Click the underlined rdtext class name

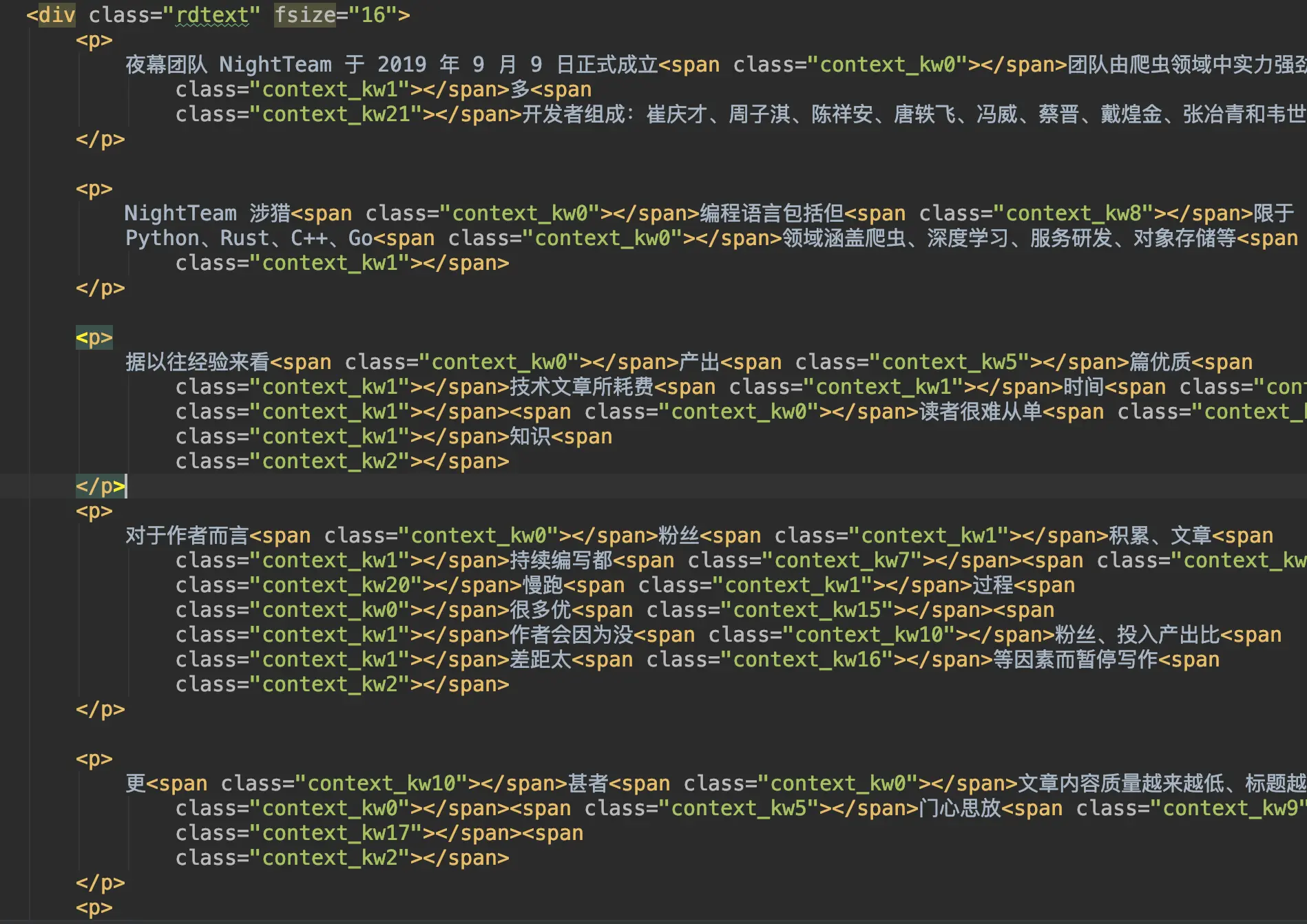click(214, 14)
